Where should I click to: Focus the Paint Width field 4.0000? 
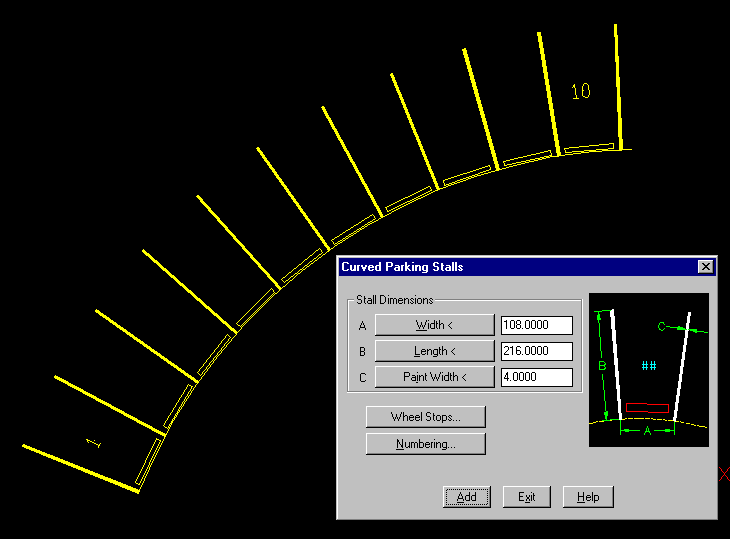537,377
